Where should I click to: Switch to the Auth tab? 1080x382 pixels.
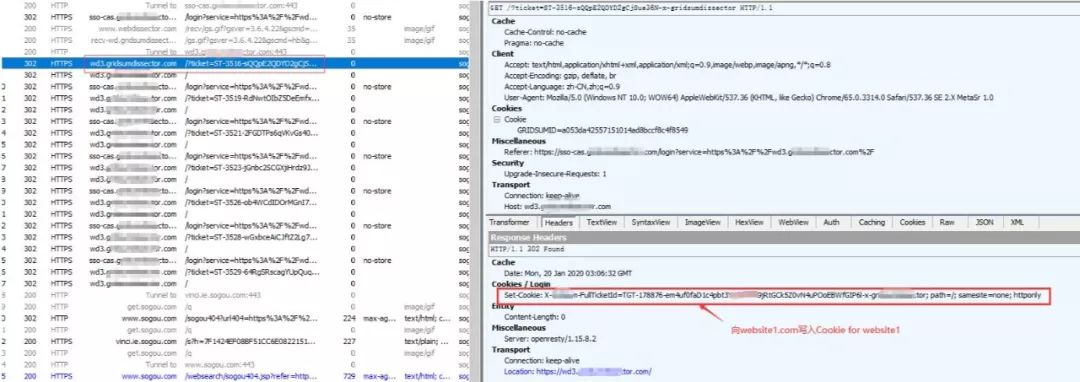(x=831, y=222)
